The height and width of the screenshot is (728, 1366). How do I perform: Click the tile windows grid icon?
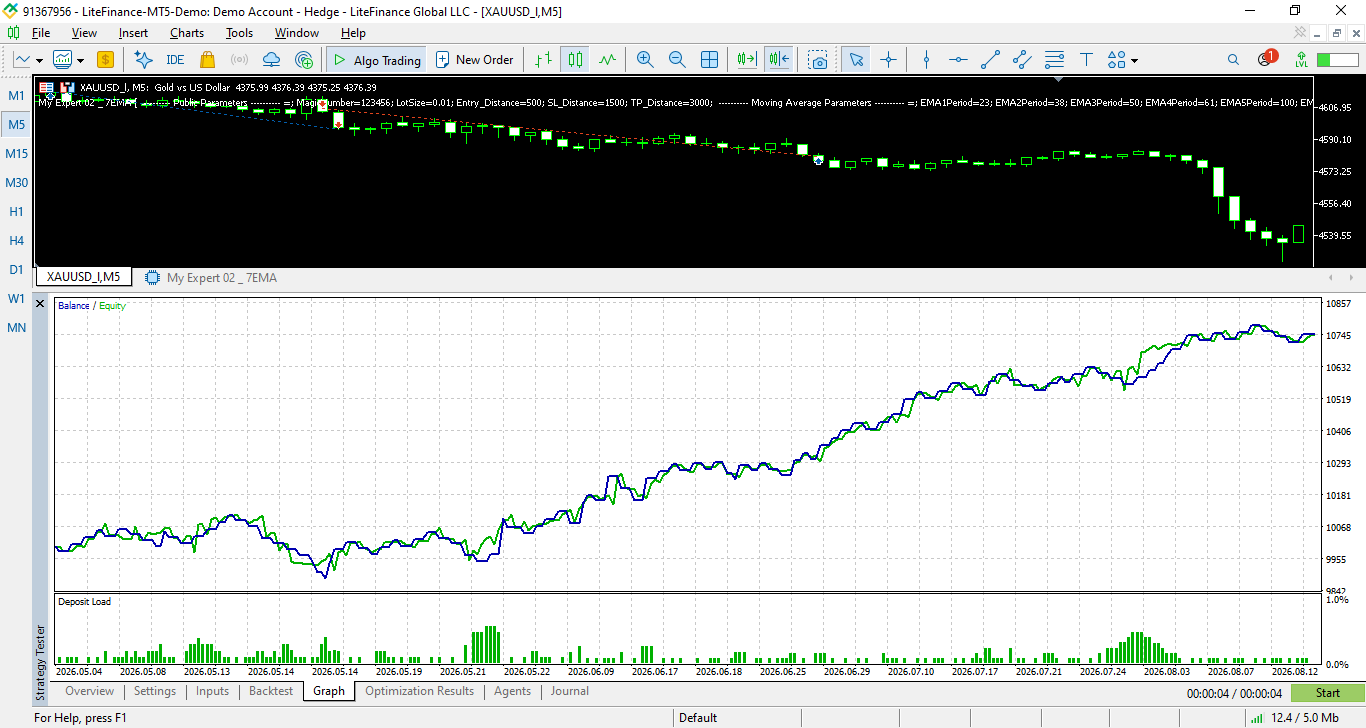[709, 60]
